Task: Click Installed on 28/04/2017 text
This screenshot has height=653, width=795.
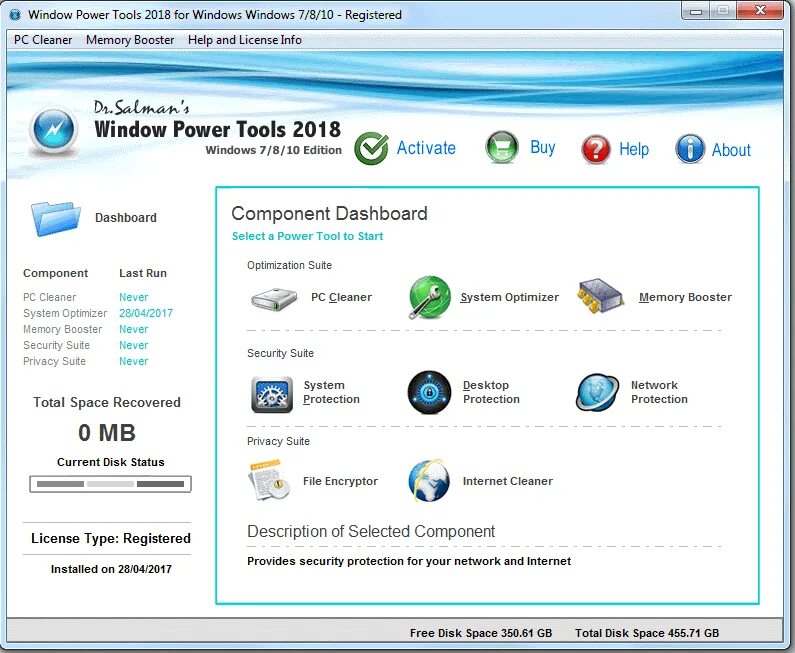Action: coord(111,569)
